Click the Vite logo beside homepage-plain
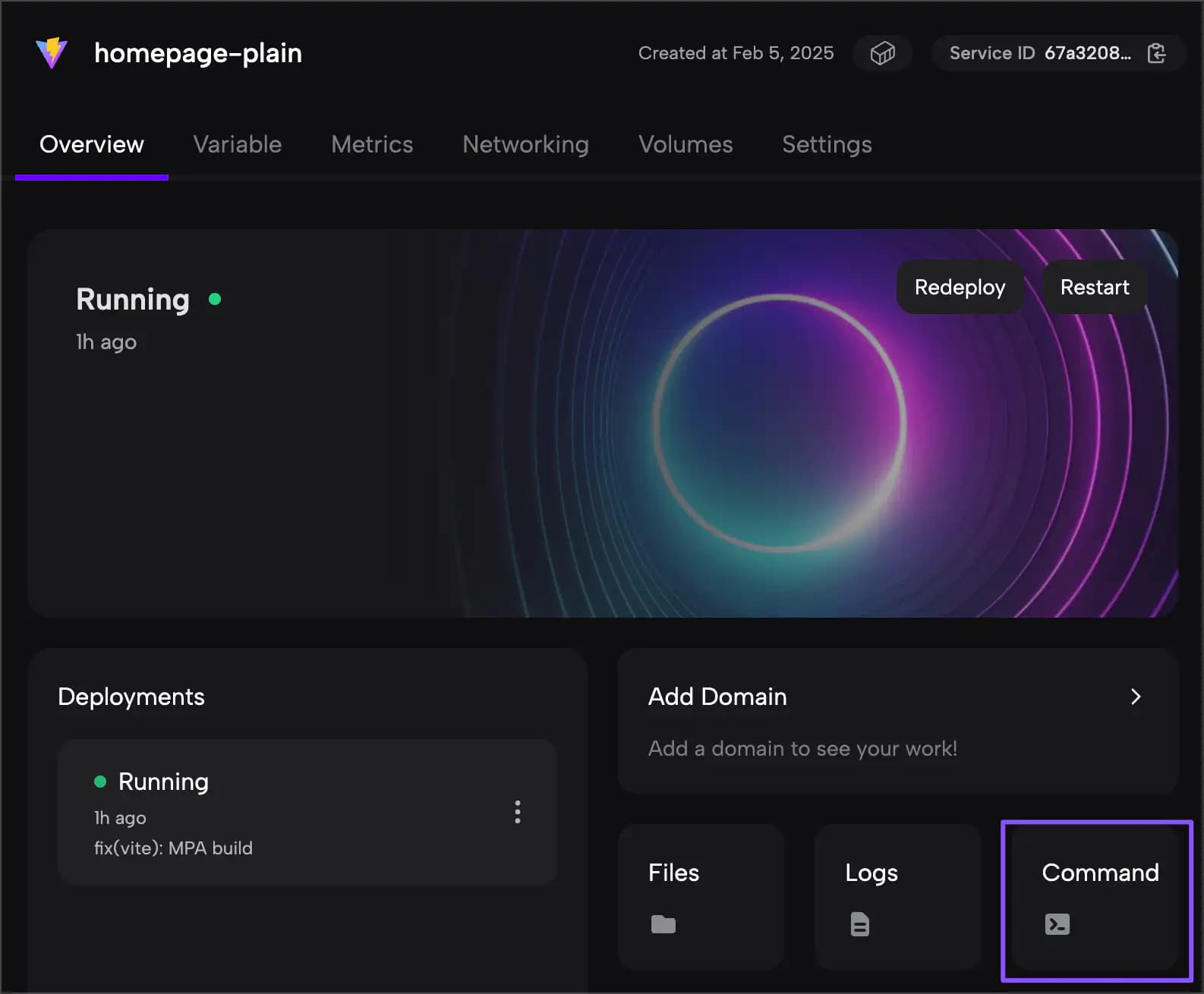This screenshot has width=1204, height=994. click(52, 53)
